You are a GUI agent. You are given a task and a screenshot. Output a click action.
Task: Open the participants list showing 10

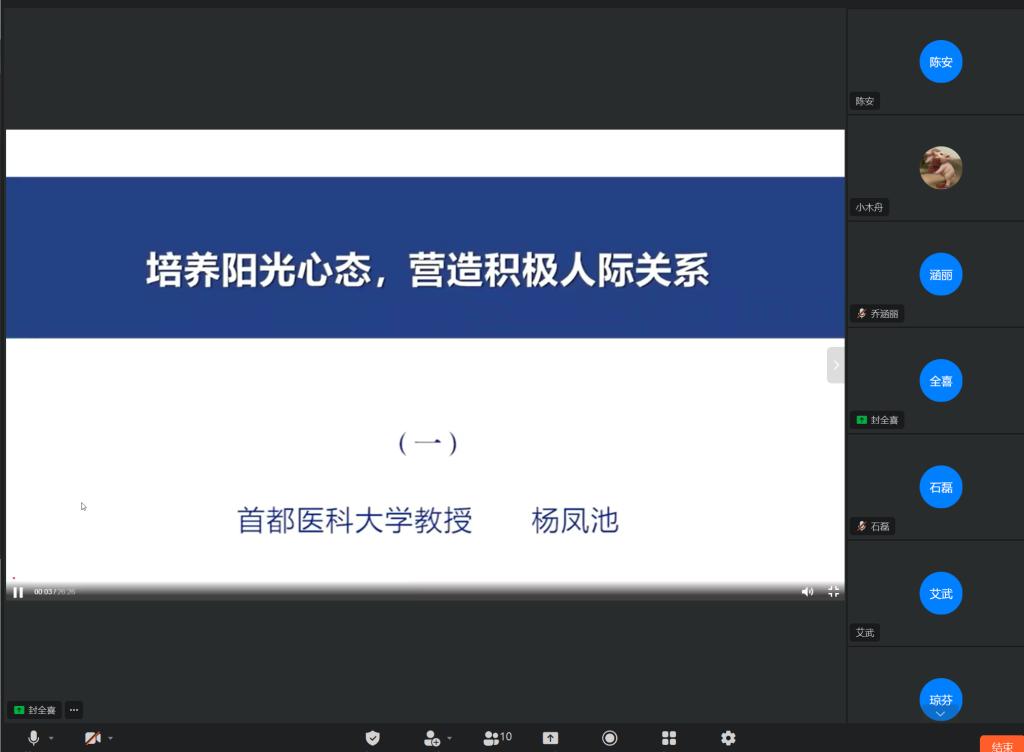pos(497,738)
